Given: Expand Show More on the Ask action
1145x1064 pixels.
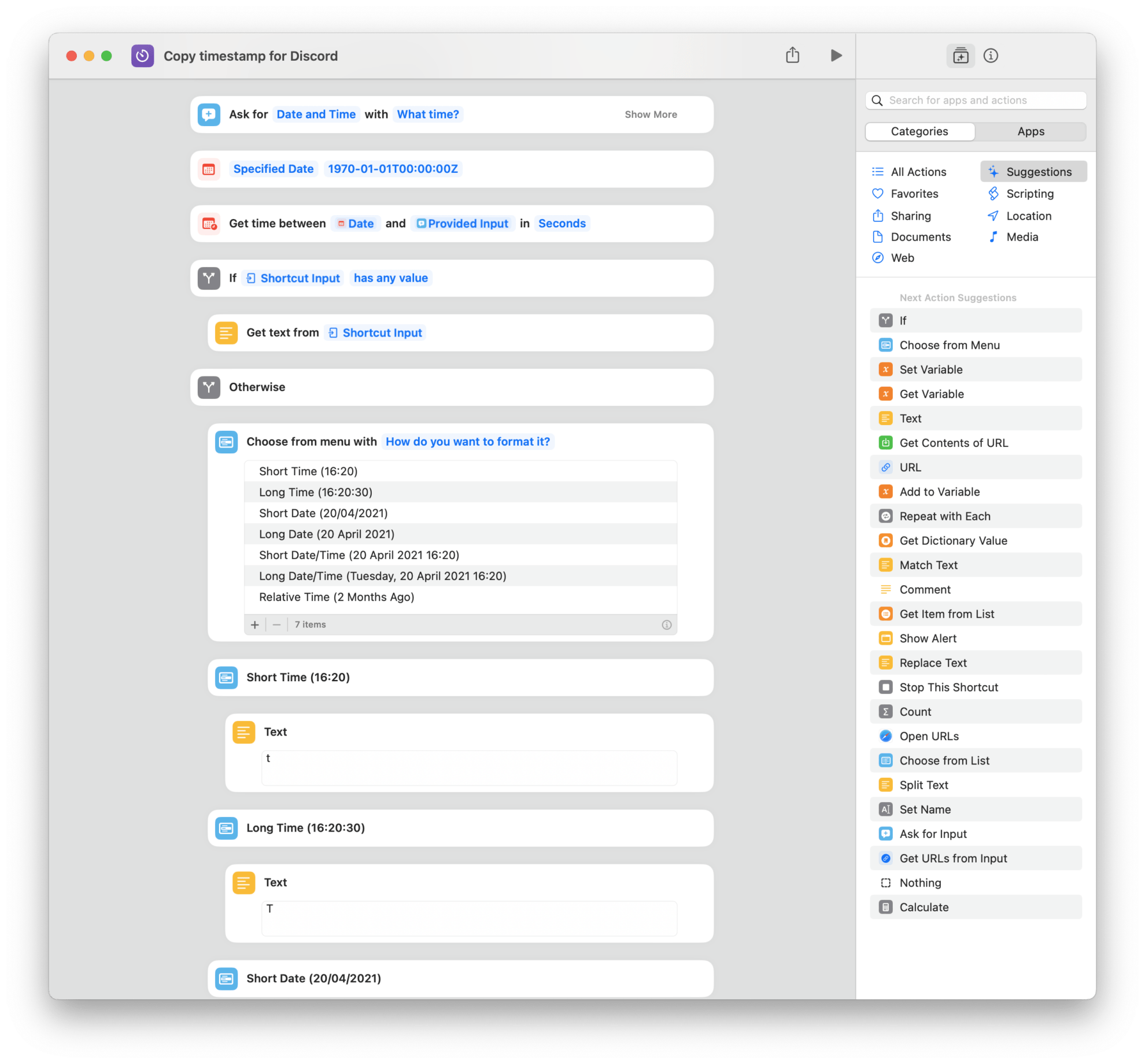Looking at the screenshot, I should click(651, 114).
